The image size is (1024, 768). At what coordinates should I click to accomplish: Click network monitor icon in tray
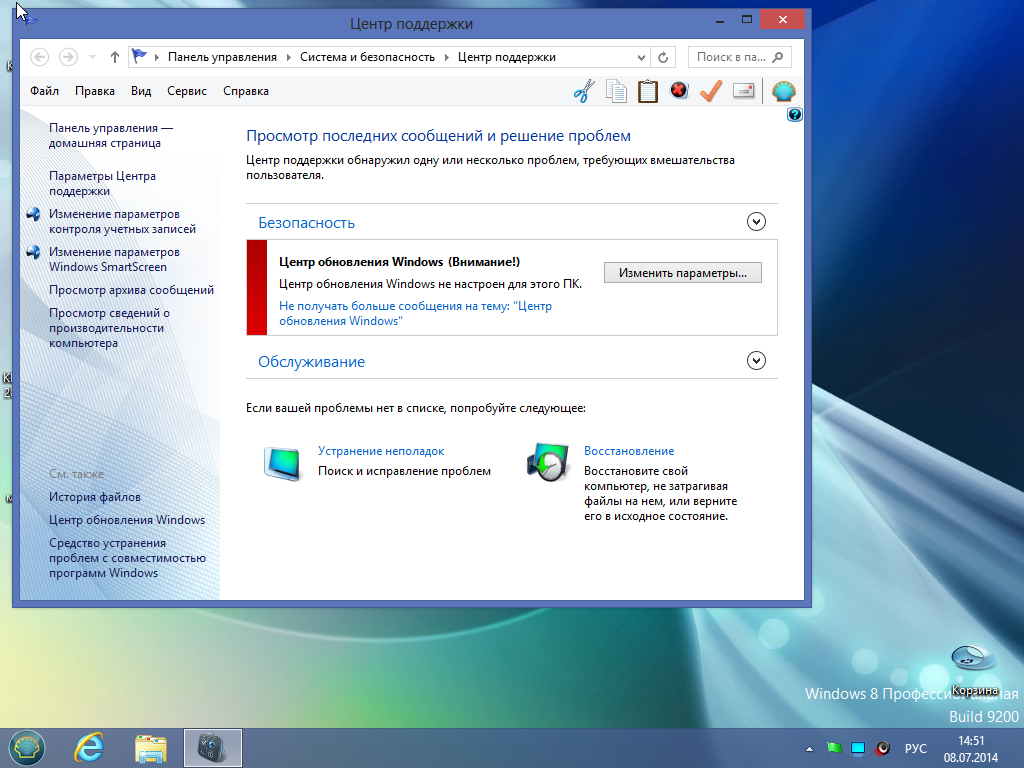click(858, 748)
